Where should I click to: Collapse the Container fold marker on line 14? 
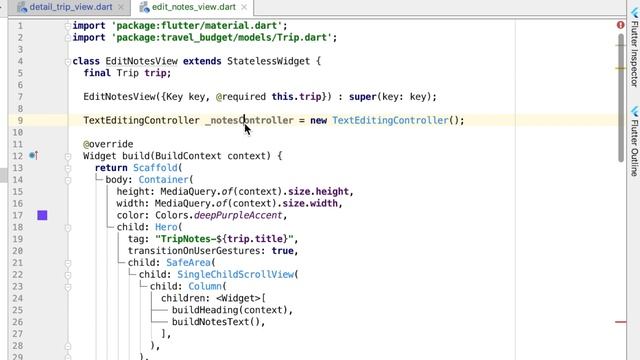(68, 180)
